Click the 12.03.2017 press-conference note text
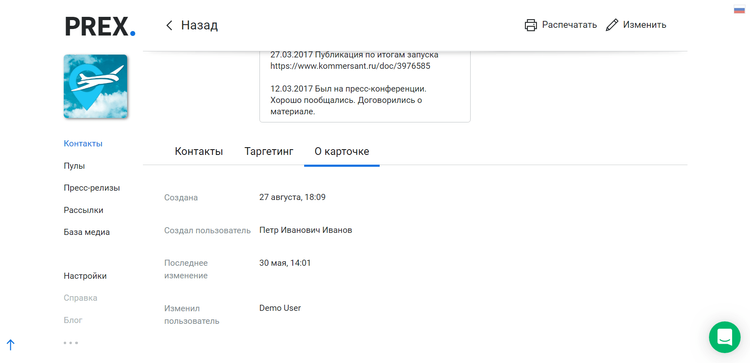This screenshot has width=750, height=363. coord(348,100)
